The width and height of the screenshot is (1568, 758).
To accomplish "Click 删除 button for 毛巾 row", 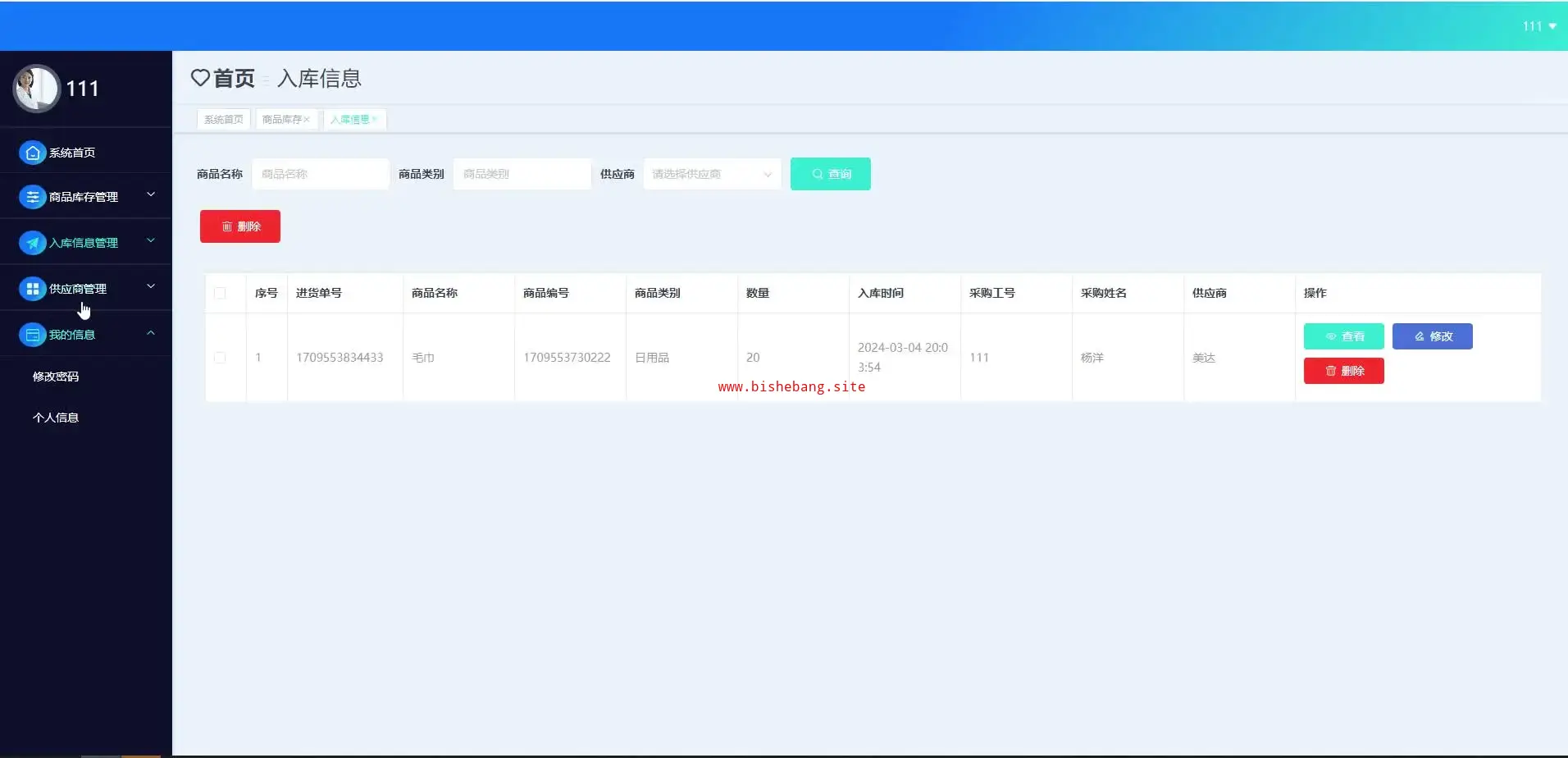I will [x=1344, y=371].
